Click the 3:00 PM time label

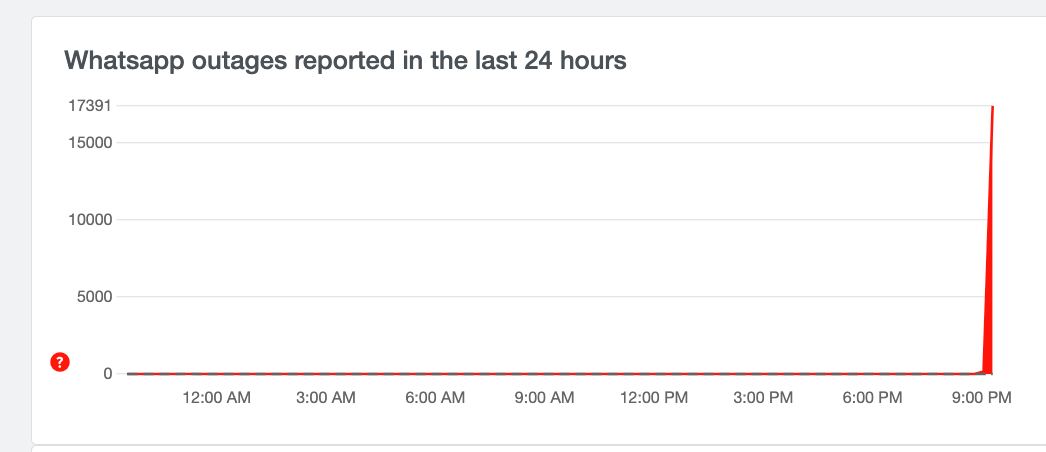763,398
